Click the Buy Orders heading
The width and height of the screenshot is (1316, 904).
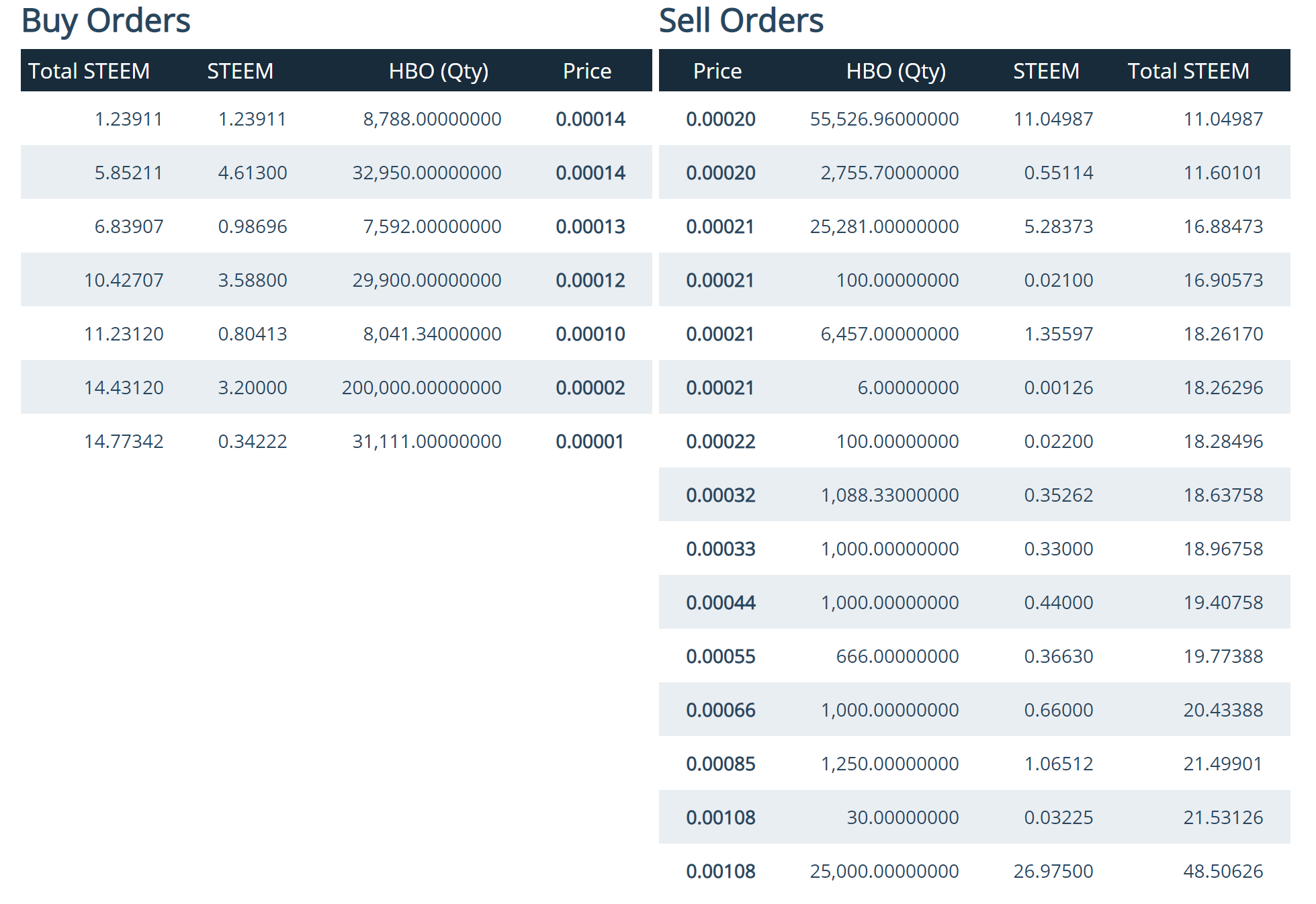105,21
